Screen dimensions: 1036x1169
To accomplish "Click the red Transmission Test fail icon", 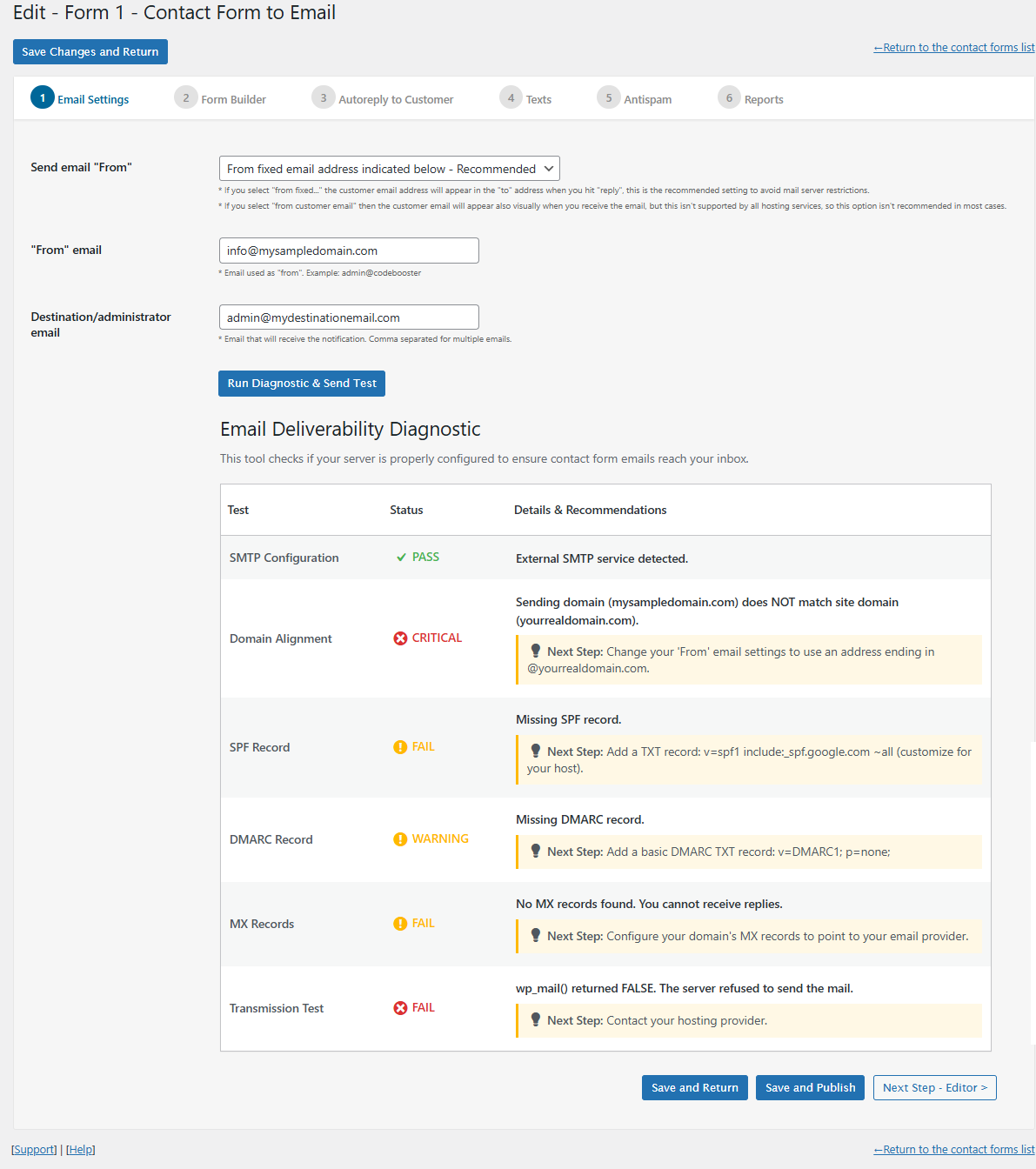I will [x=400, y=1008].
